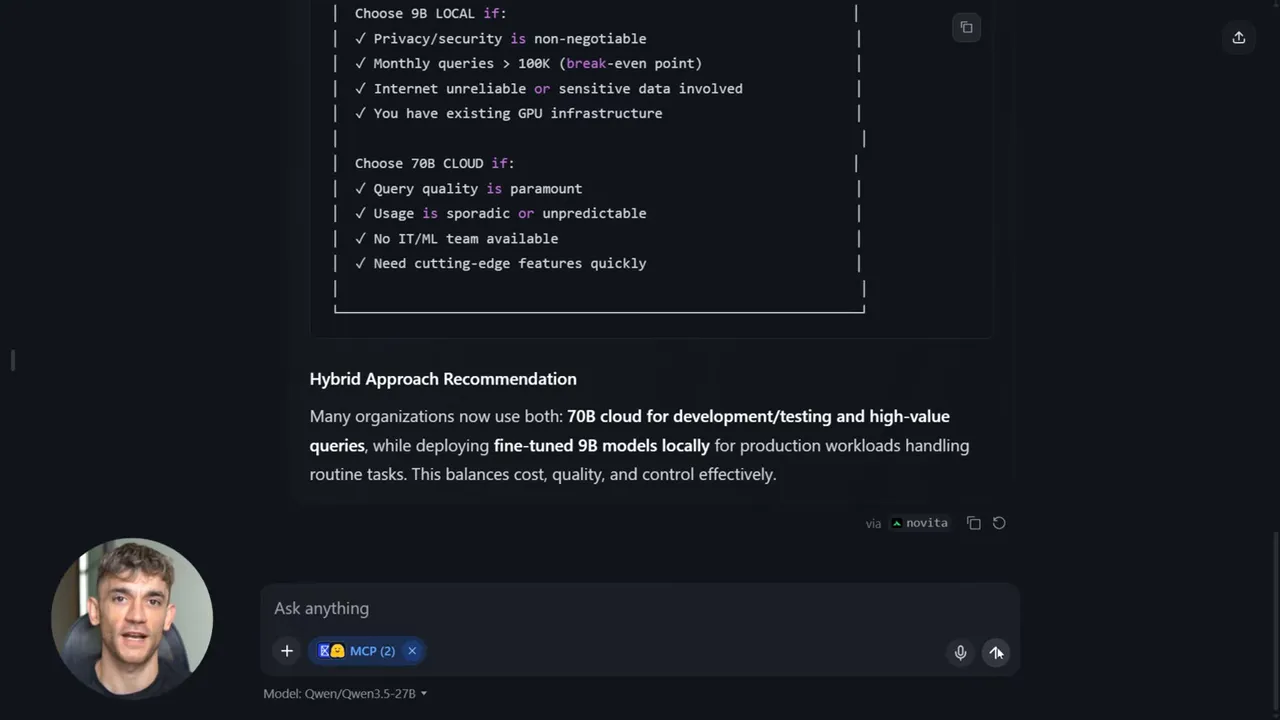Screen dimensions: 1280x720
Task: Regenerate the assistant response
Action: 999,523
